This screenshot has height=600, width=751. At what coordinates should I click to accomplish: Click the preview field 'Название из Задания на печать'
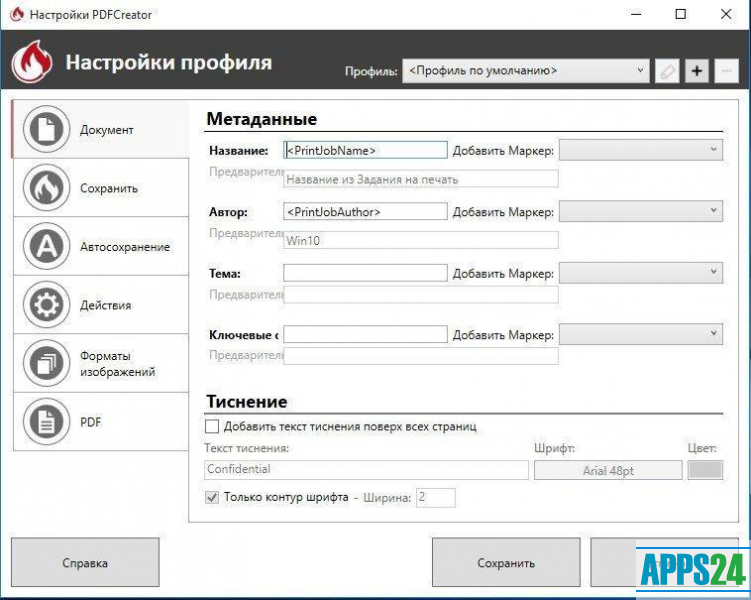pos(421,179)
